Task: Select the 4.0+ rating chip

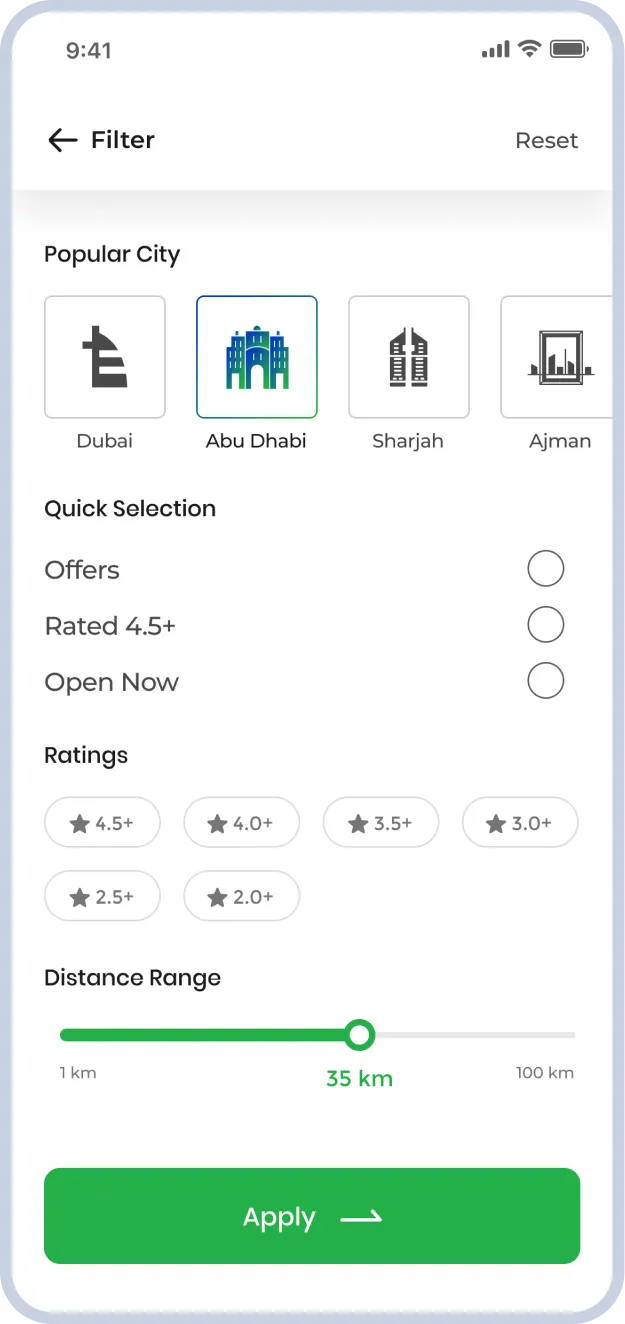Action: click(x=241, y=823)
